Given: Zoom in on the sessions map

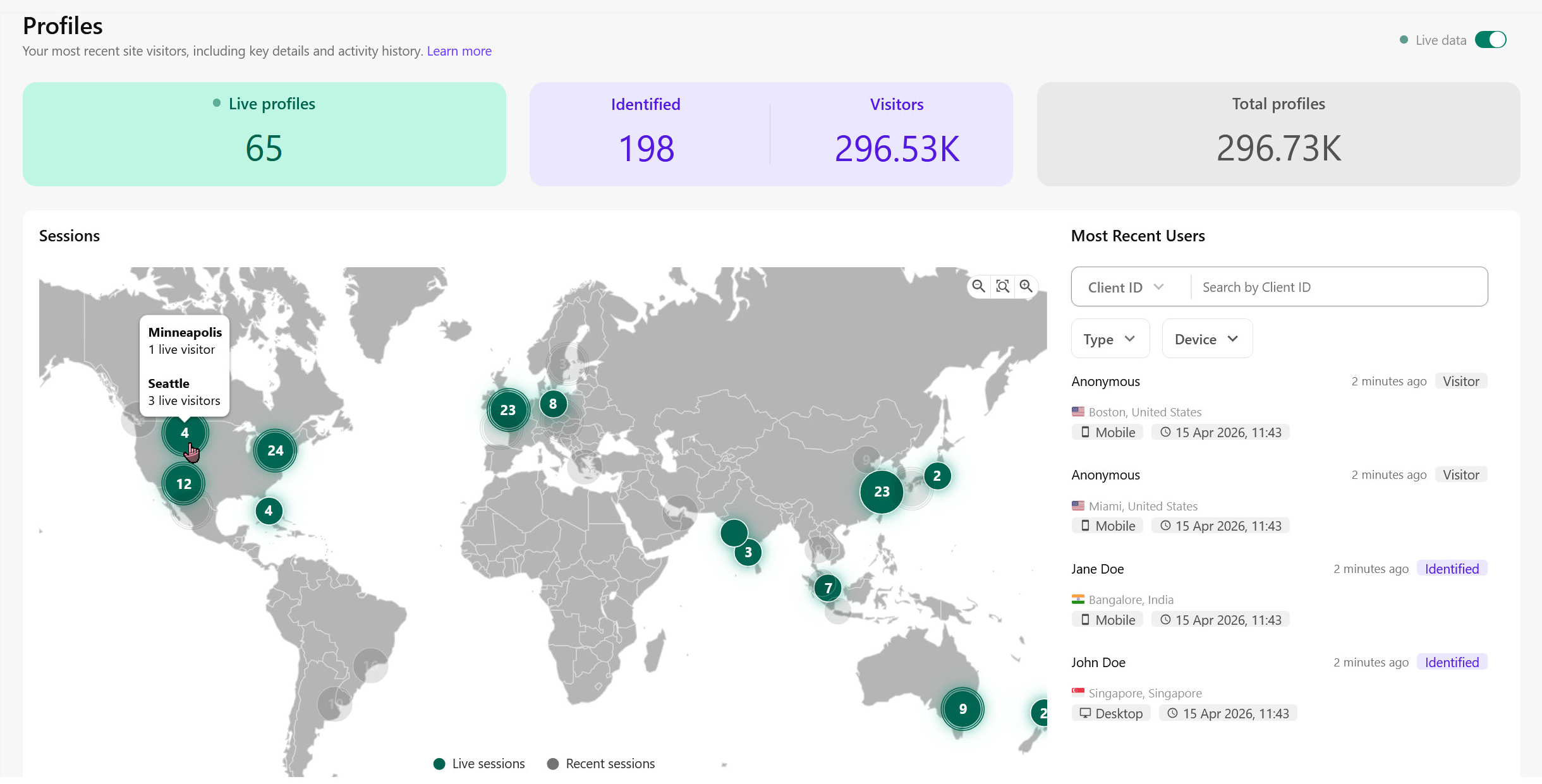Looking at the screenshot, I should (1026, 286).
